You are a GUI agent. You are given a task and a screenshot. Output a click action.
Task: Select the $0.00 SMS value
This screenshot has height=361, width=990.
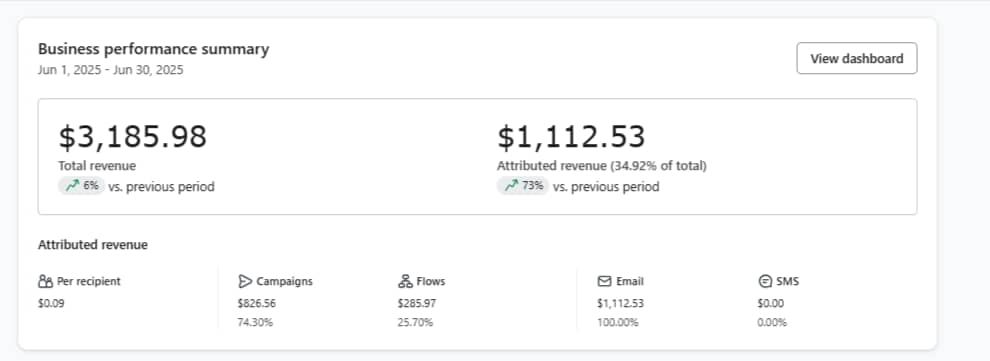(770, 303)
